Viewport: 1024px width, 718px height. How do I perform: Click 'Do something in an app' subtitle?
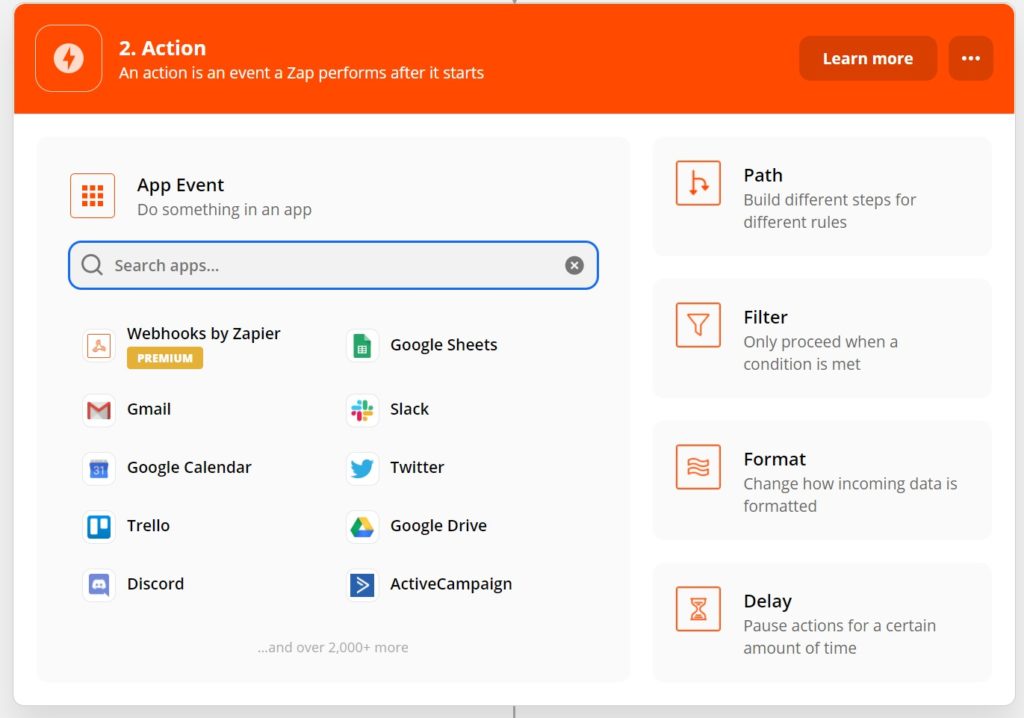click(224, 210)
